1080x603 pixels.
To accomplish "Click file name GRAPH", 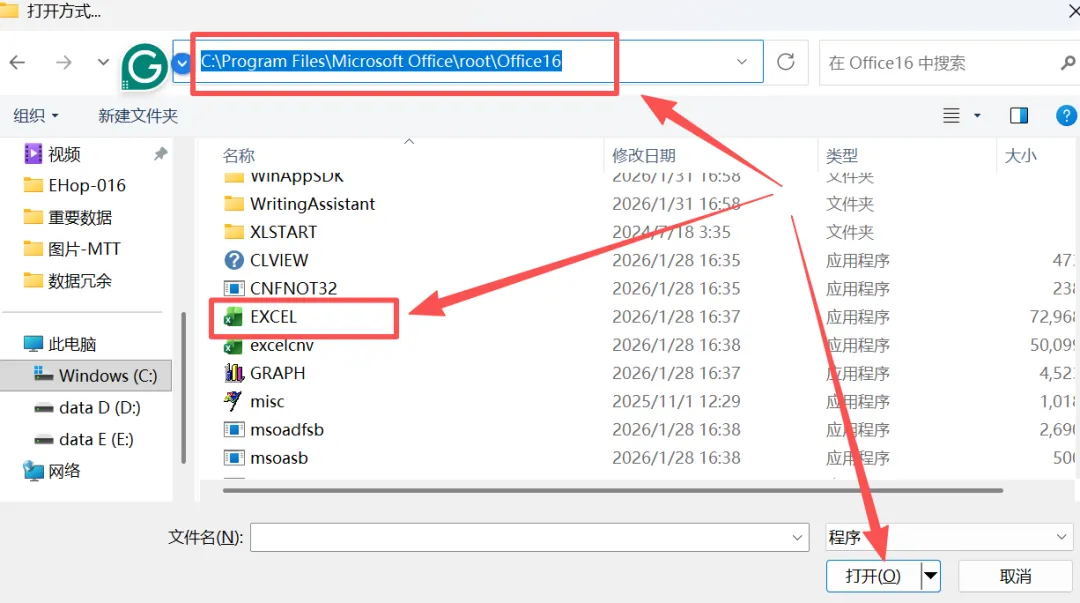I will pos(278,373).
